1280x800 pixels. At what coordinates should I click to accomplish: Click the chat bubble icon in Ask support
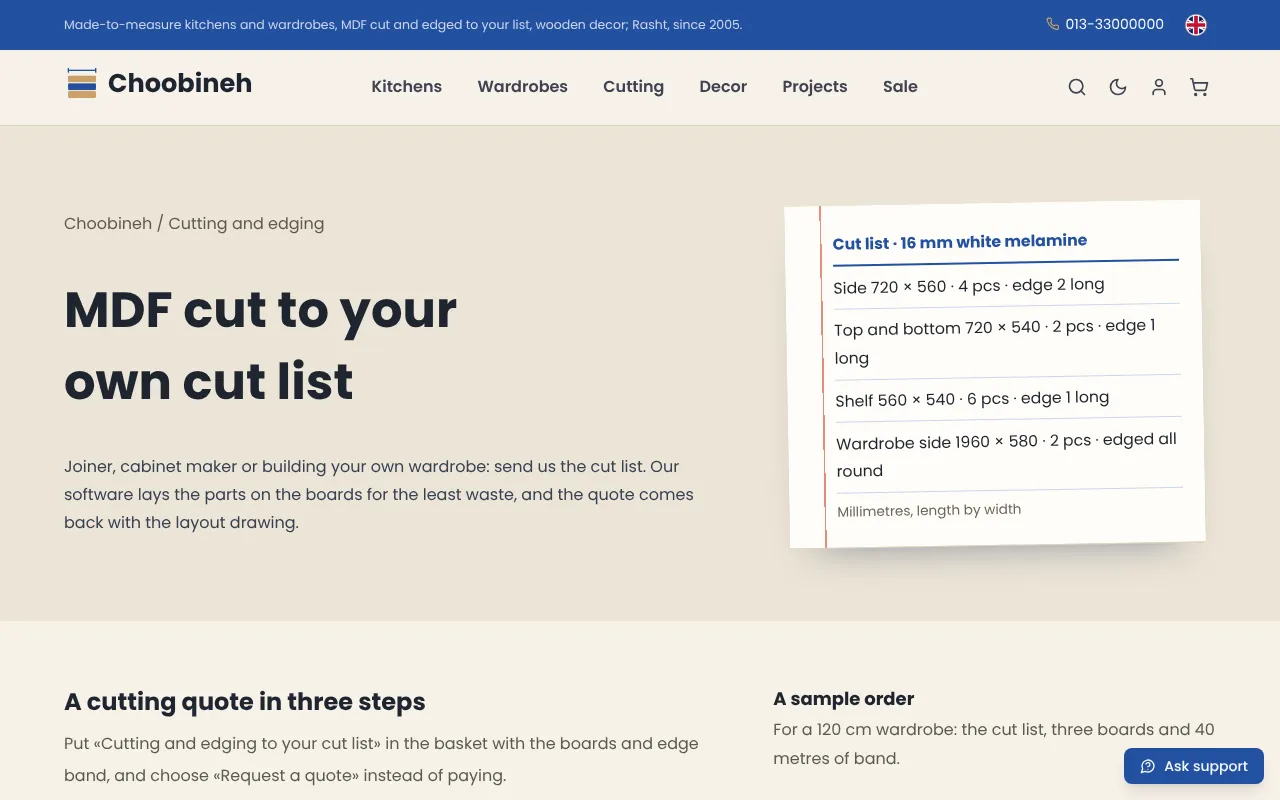coord(1148,766)
